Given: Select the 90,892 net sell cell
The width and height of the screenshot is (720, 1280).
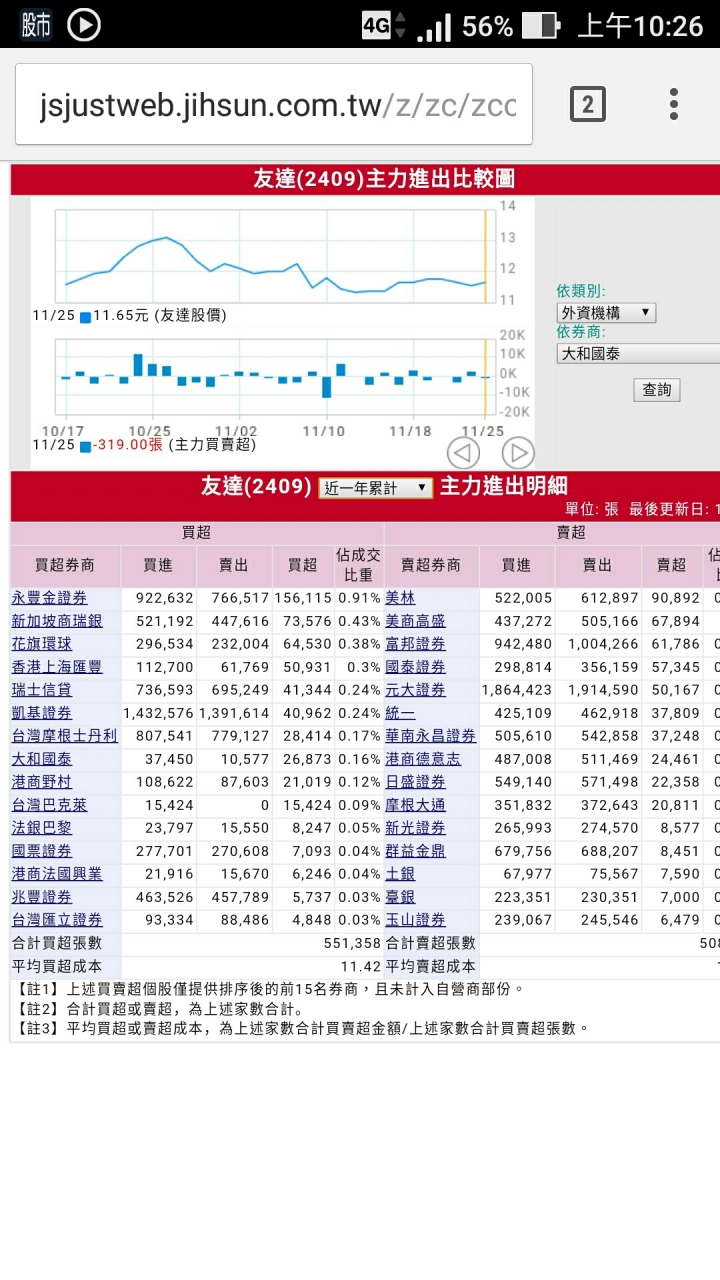Looking at the screenshot, I should pos(671,598).
